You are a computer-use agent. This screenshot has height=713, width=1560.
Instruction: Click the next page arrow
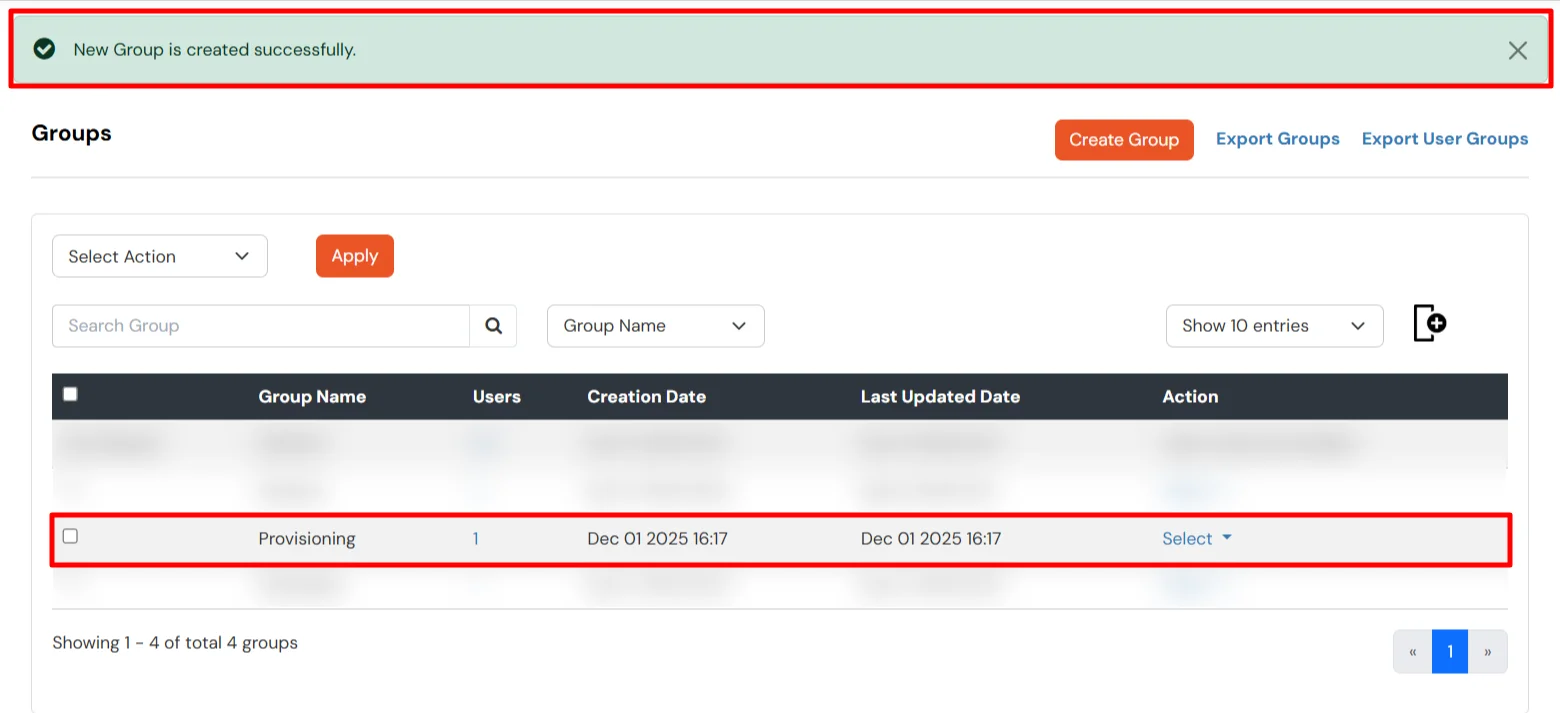tap(1488, 651)
